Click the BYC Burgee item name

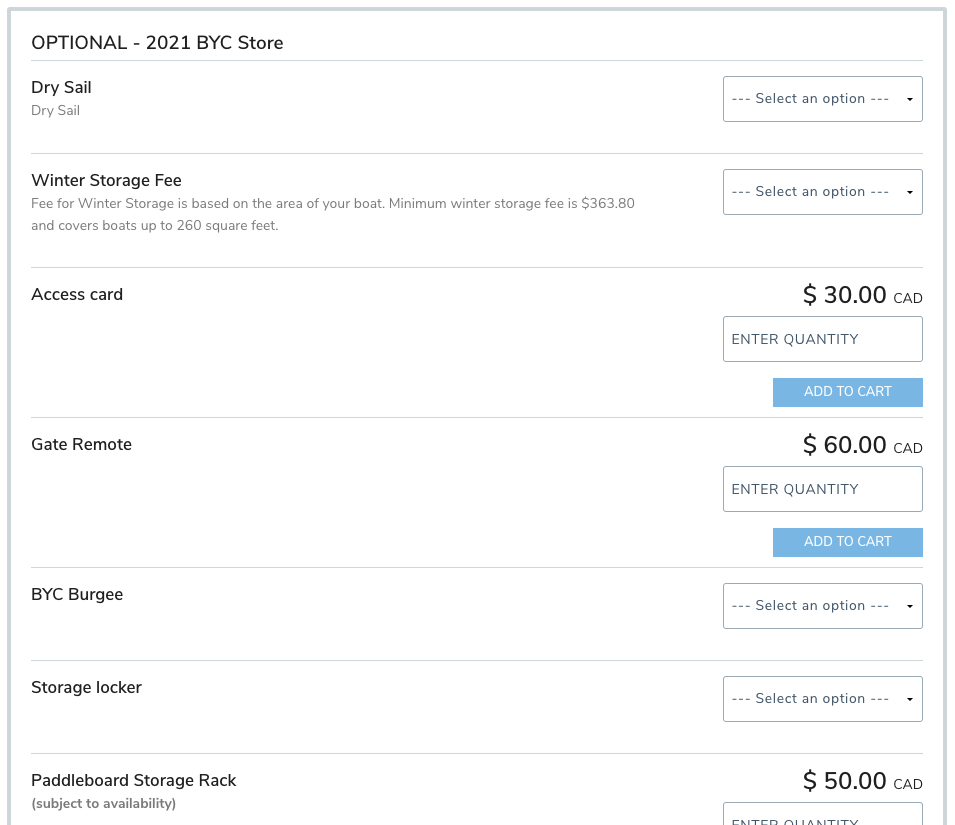point(77,595)
